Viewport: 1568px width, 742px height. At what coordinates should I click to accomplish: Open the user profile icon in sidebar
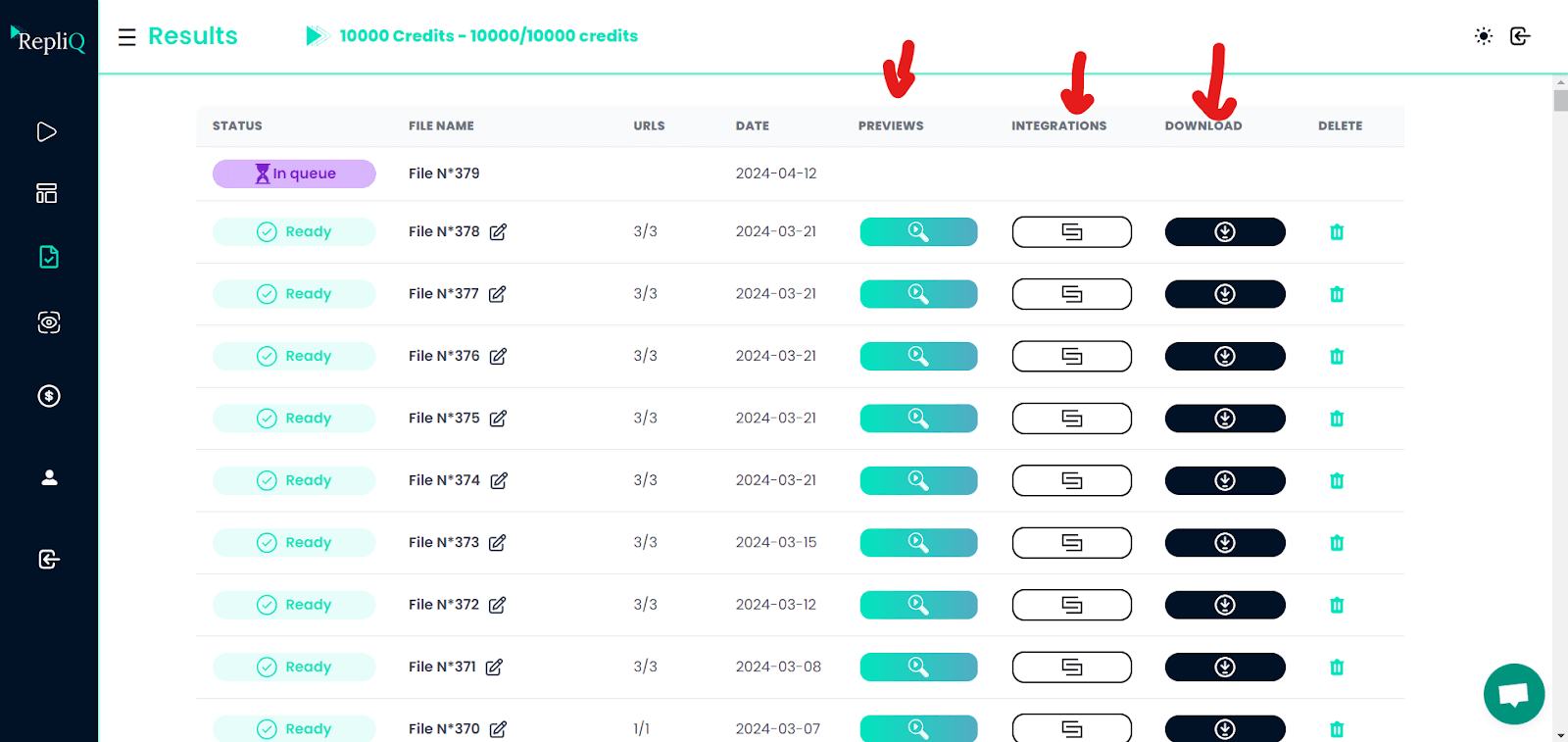(49, 477)
